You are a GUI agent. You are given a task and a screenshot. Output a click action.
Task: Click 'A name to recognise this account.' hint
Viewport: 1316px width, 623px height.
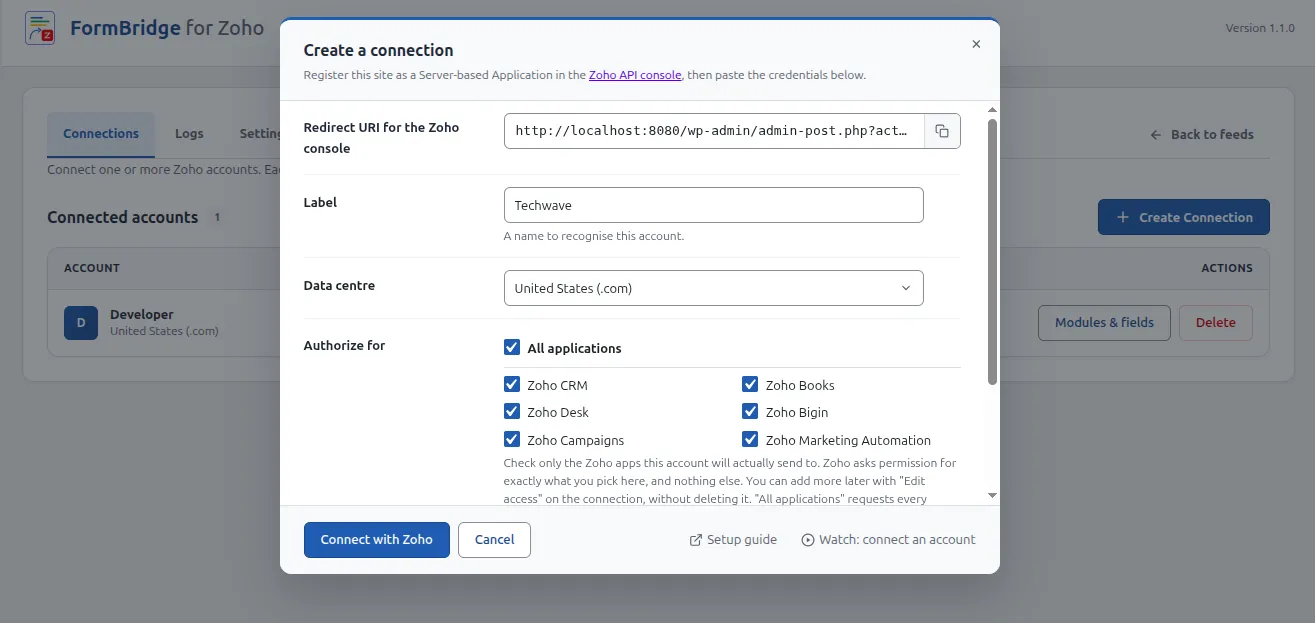coord(594,236)
